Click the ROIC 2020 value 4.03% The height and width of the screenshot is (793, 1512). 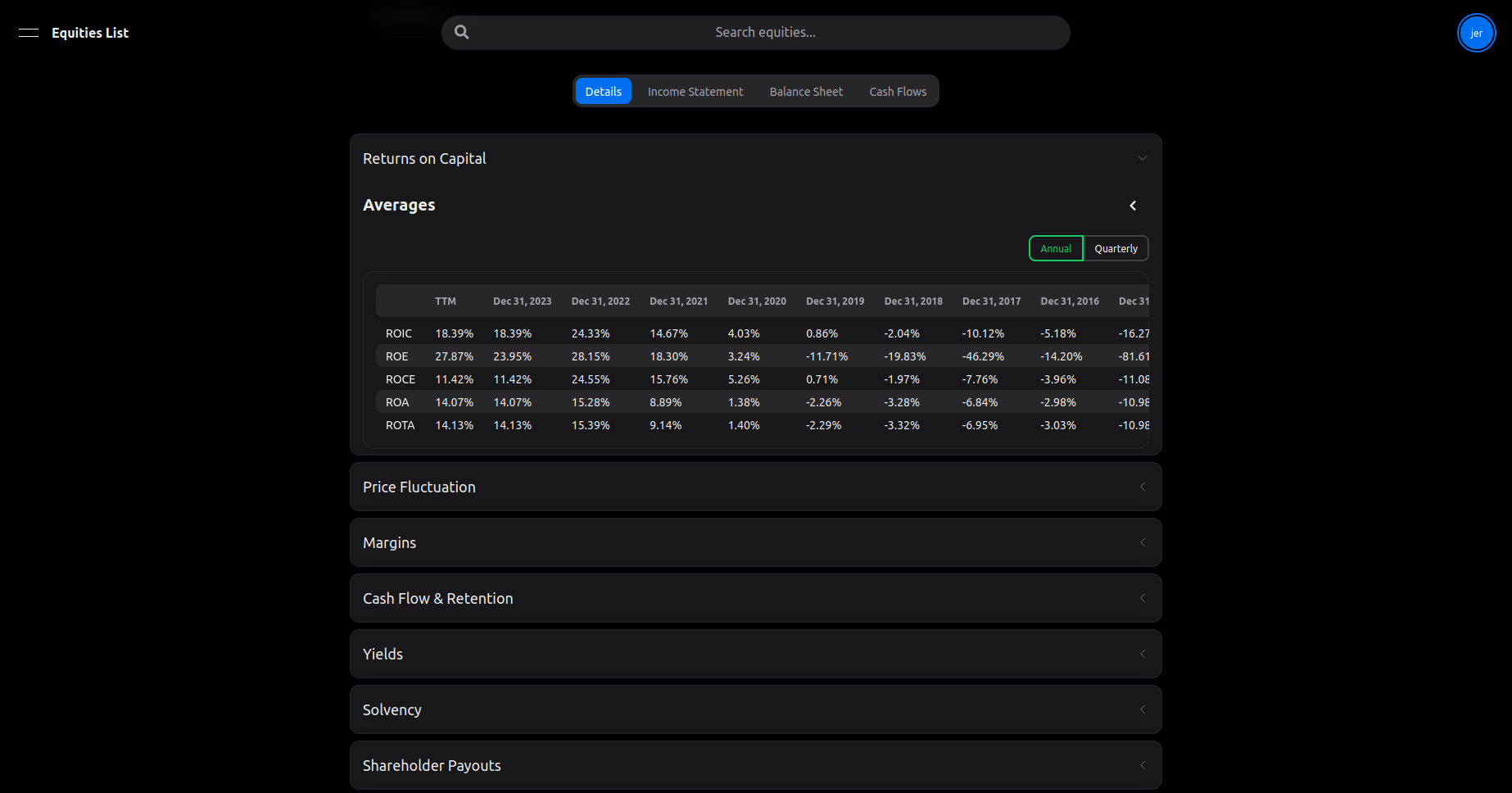click(x=744, y=333)
